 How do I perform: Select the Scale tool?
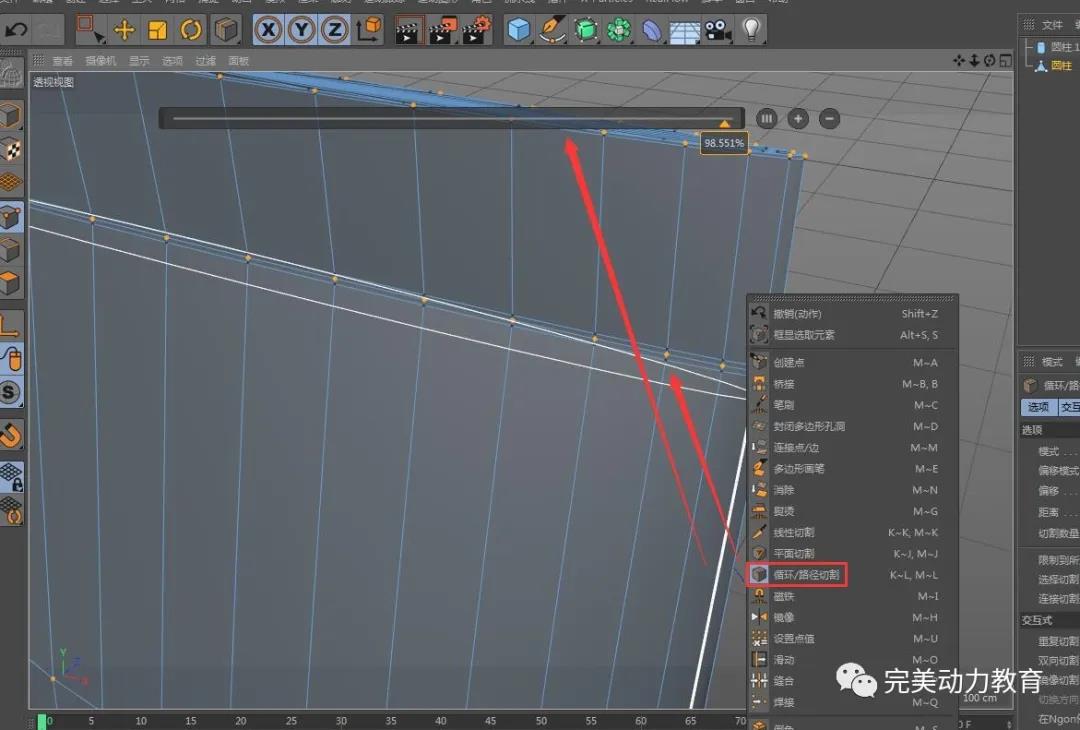(157, 29)
